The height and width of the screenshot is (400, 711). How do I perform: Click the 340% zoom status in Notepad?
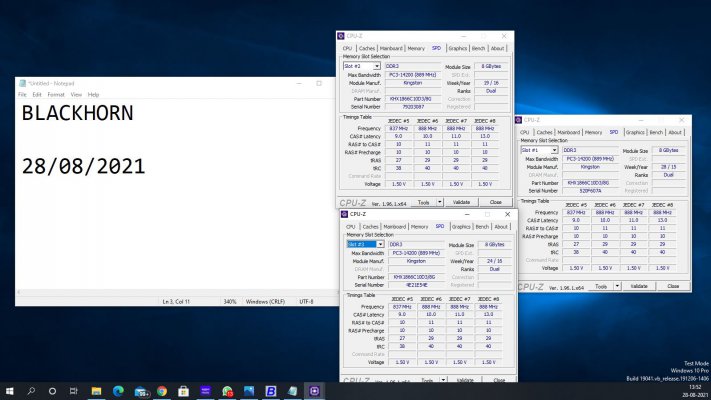coord(230,302)
